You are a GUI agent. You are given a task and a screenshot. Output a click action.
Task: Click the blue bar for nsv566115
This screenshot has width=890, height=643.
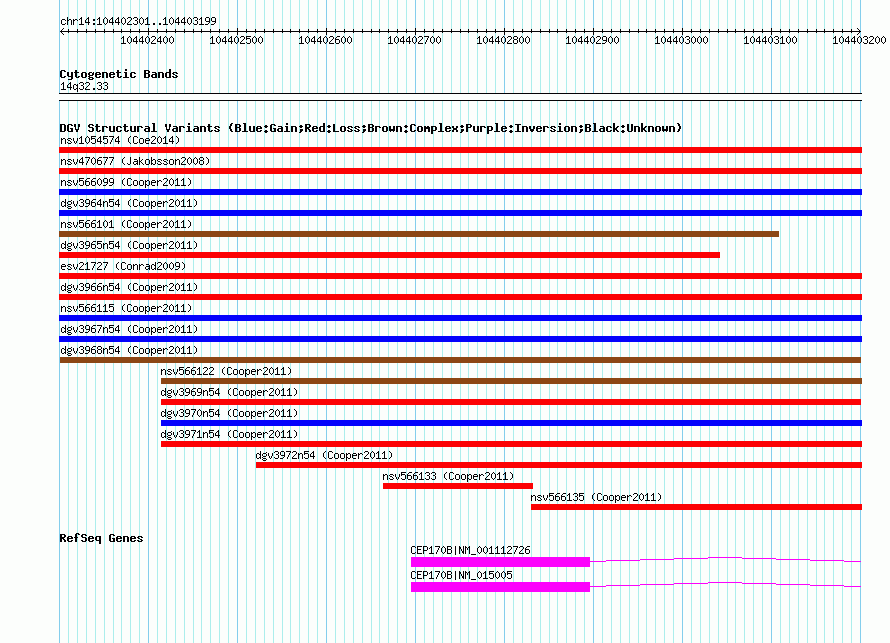point(460,318)
